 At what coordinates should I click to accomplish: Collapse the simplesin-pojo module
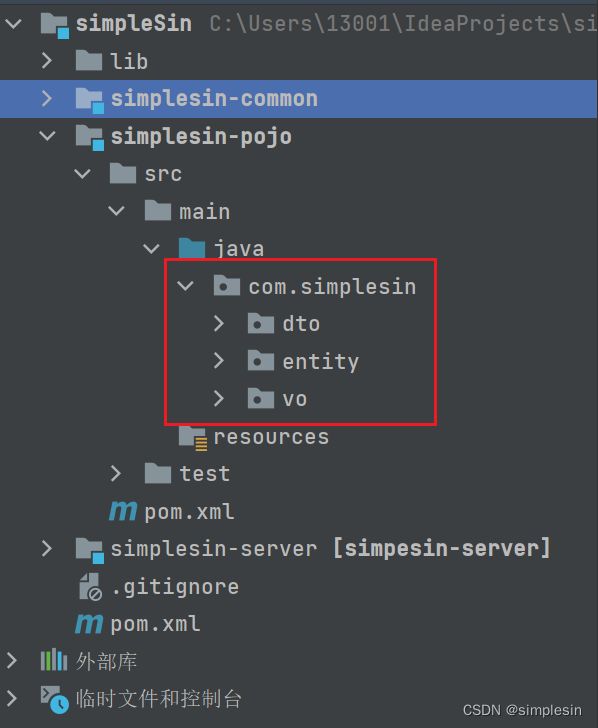point(47,136)
